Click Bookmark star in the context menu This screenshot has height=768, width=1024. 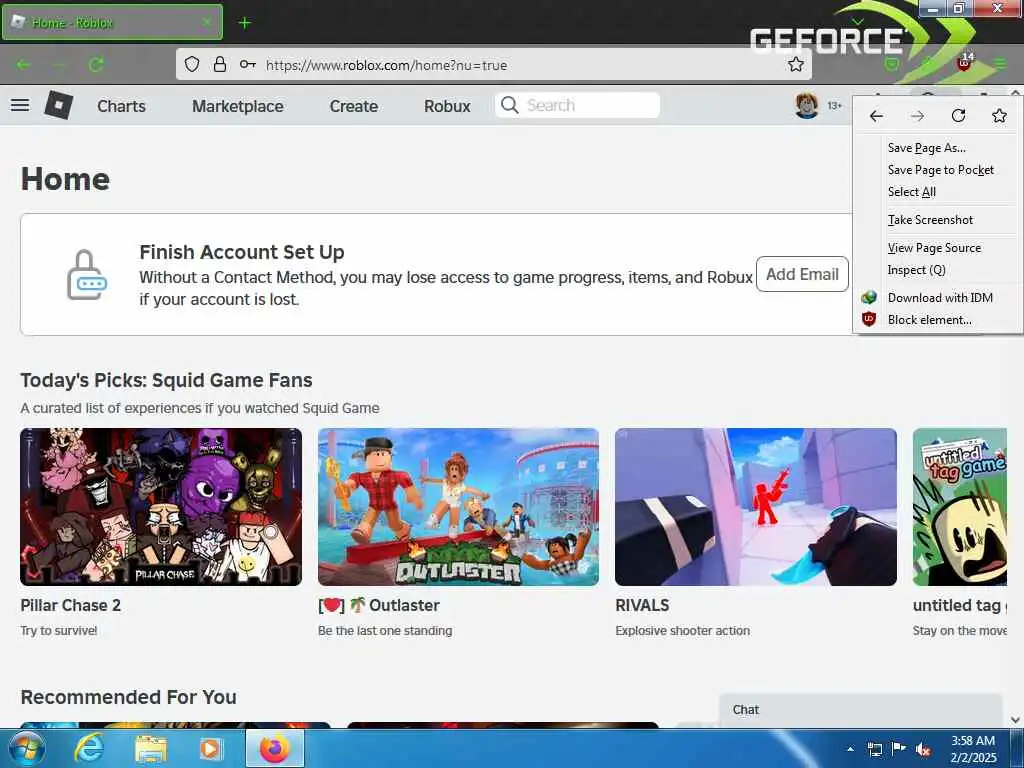pos(999,116)
